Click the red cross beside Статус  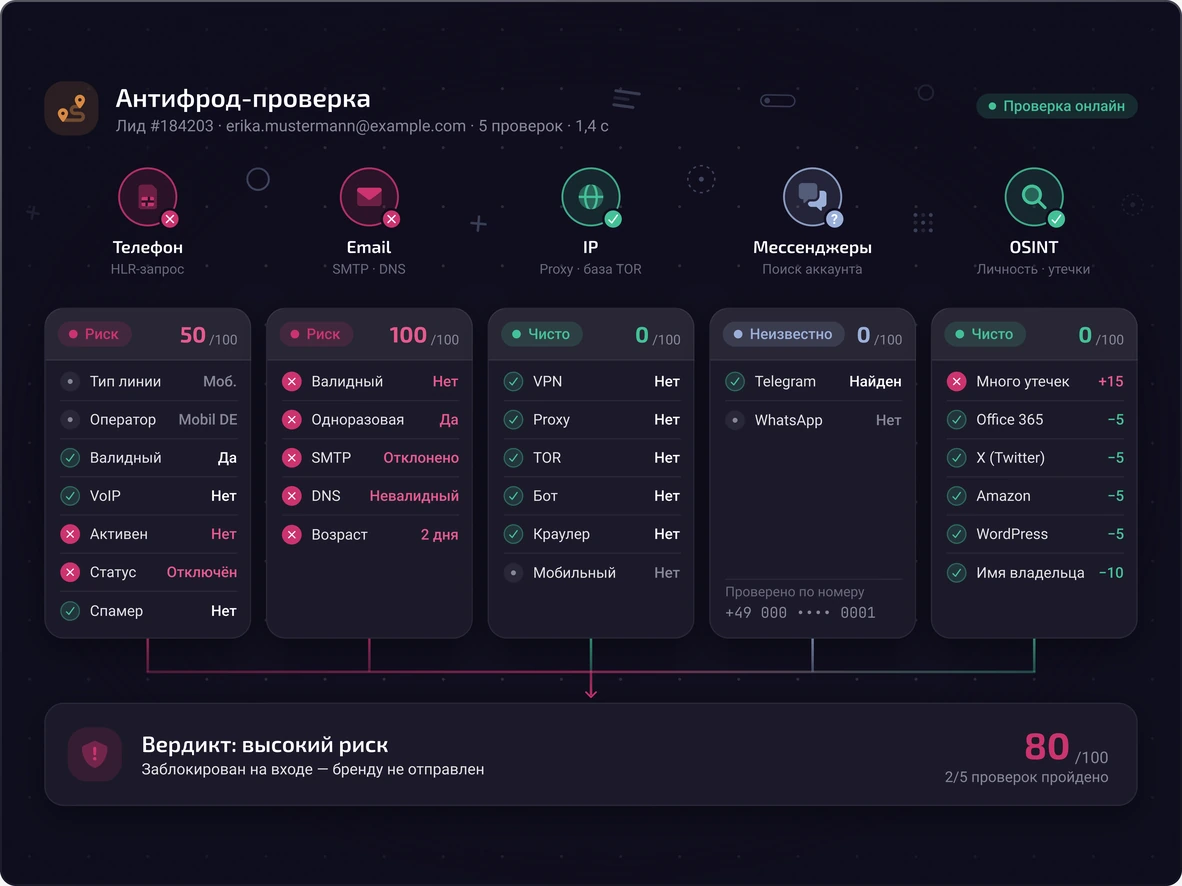point(70,572)
